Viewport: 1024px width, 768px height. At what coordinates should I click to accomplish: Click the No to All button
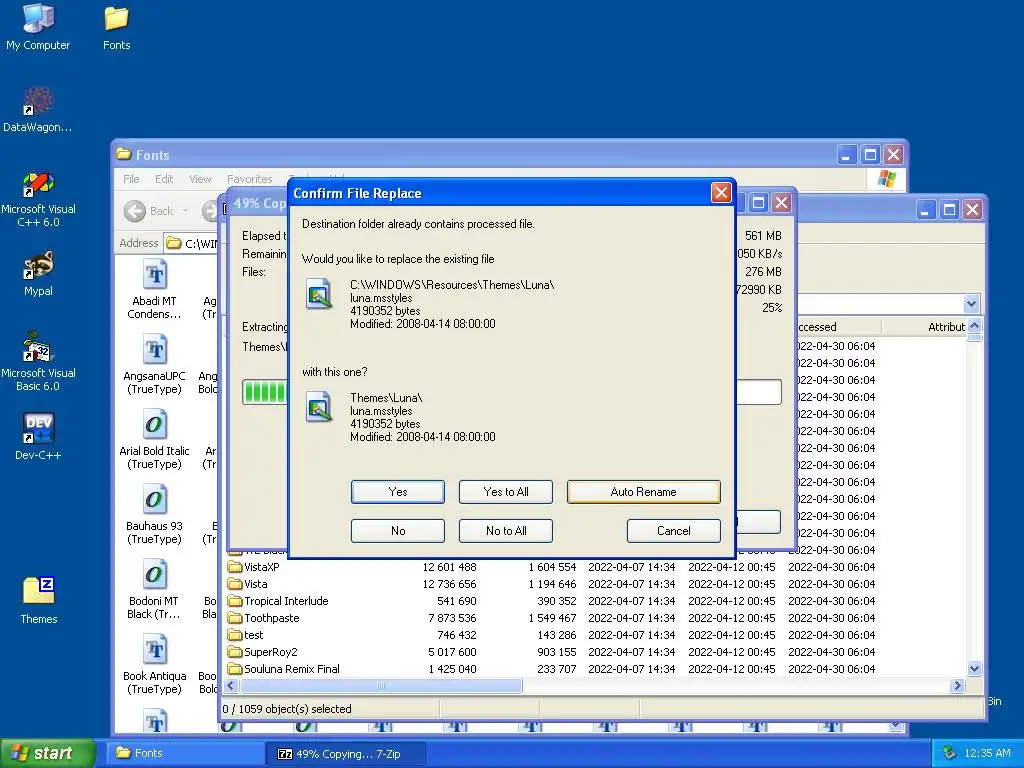[506, 531]
